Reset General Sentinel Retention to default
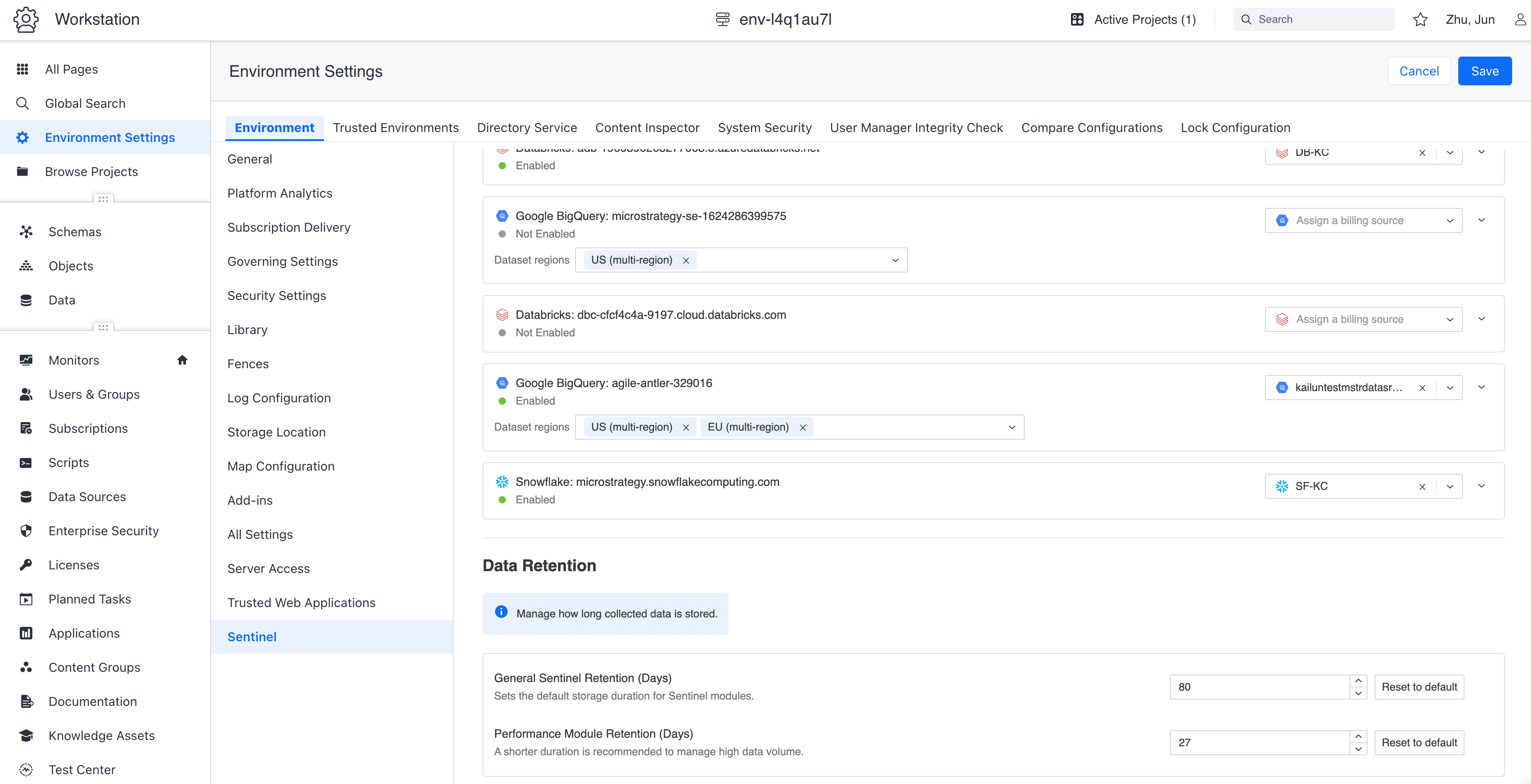Screen dimensions: 1531x784 click(1419, 687)
